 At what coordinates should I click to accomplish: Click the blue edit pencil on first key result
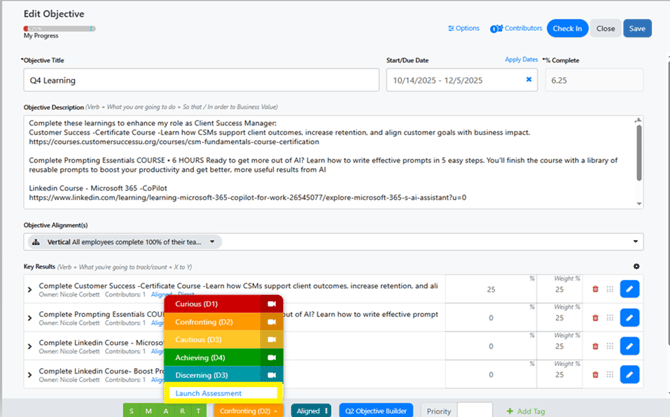629,289
